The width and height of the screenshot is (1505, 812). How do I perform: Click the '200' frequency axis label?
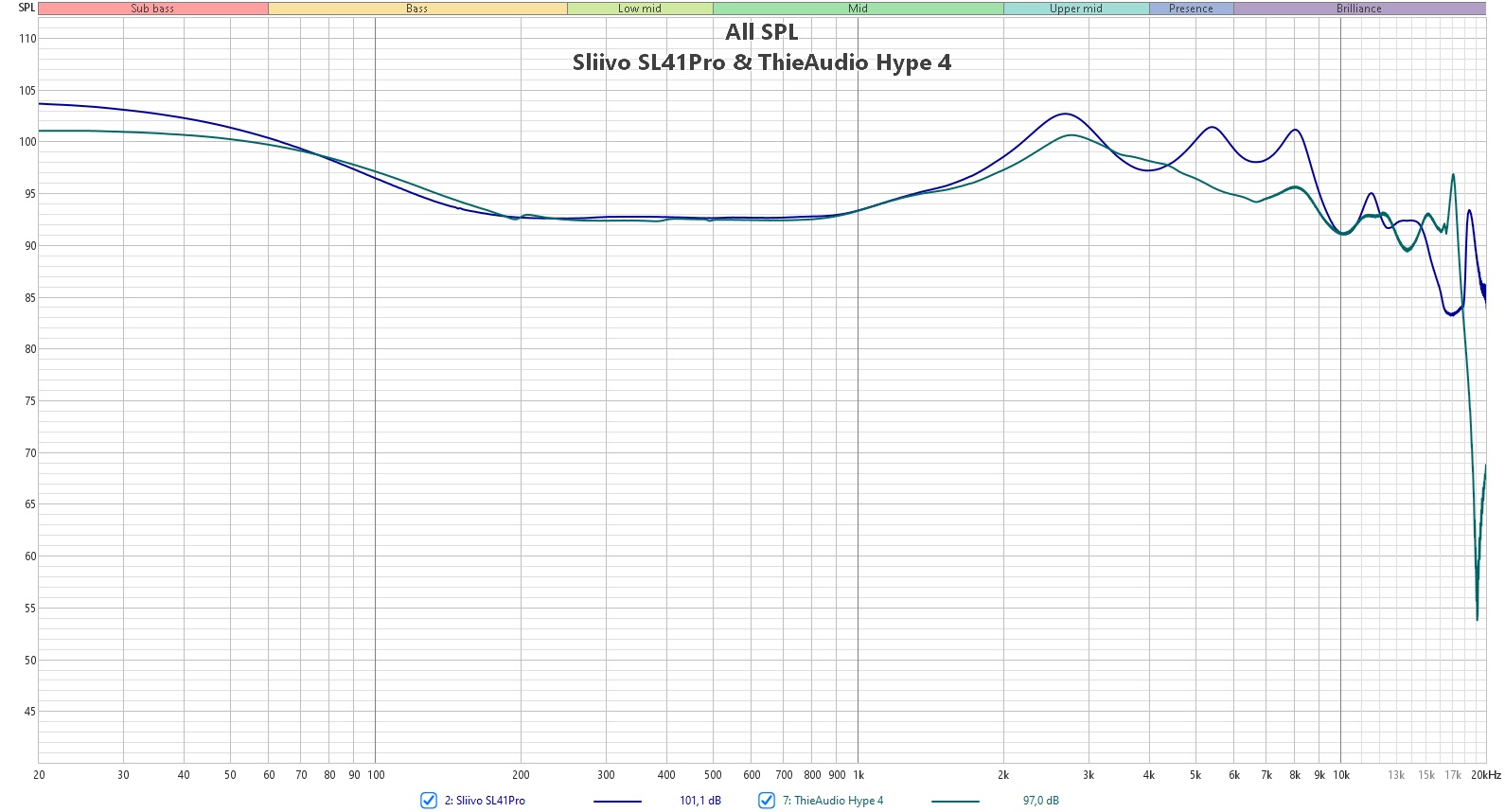click(x=521, y=775)
